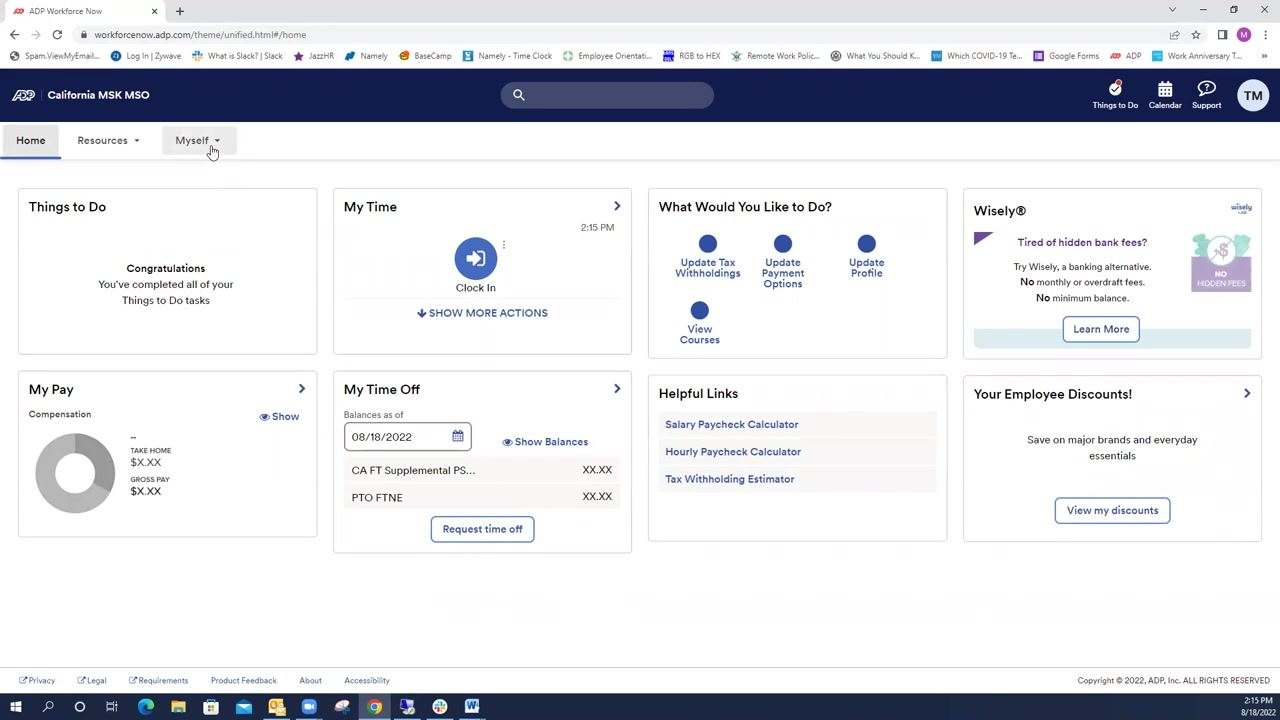This screenshot has height=720, width=1280.
Task: Open the Privacy link in footer
Action: (x=37, y=681)
